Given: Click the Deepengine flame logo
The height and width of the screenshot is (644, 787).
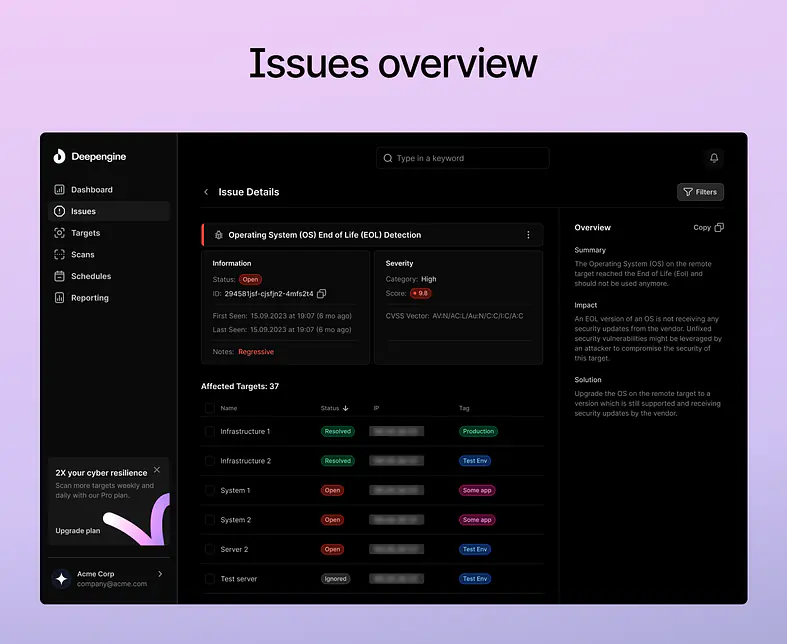Looking at the screenshot, I should click(x=59, y=156).
